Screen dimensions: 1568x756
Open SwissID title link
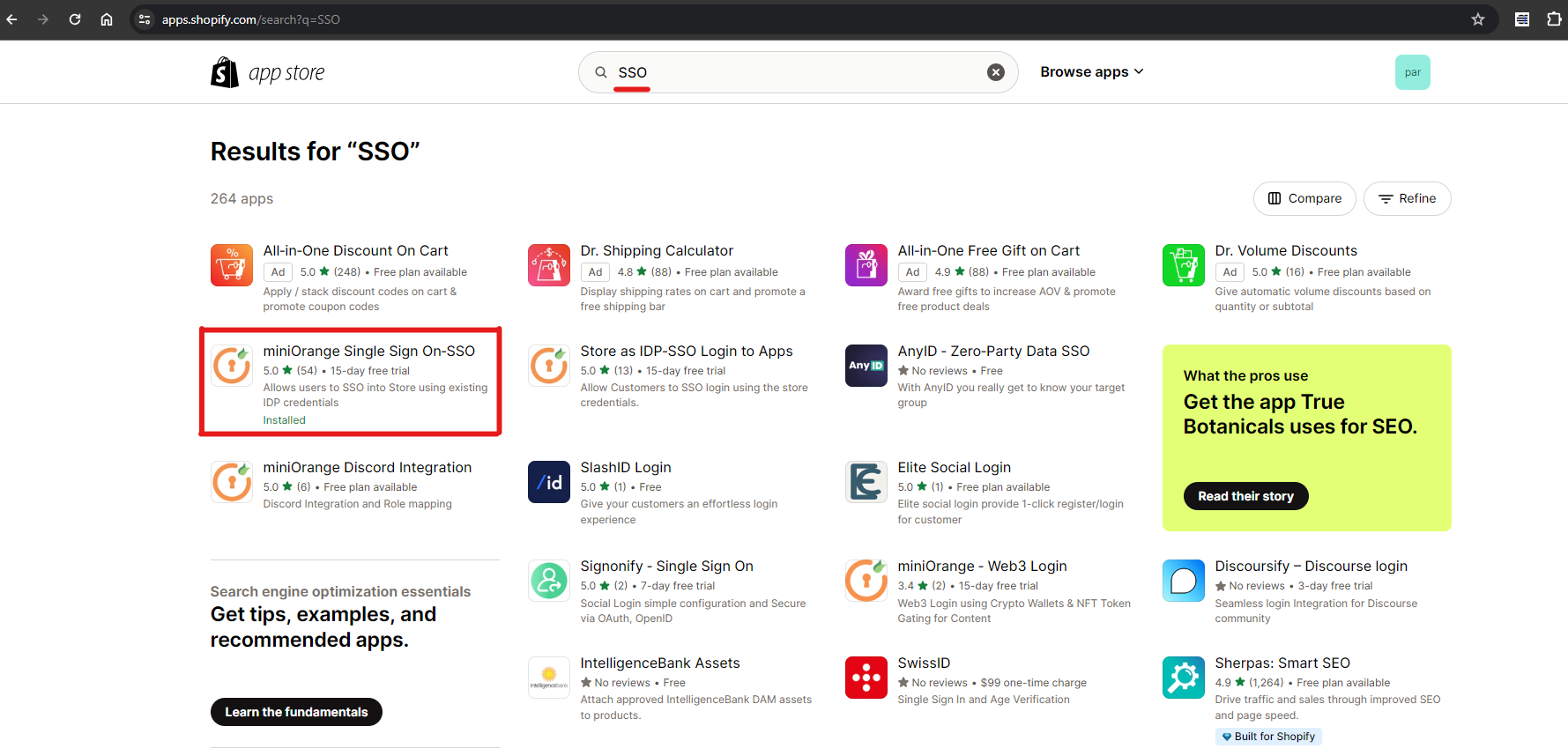click(924, 663)
